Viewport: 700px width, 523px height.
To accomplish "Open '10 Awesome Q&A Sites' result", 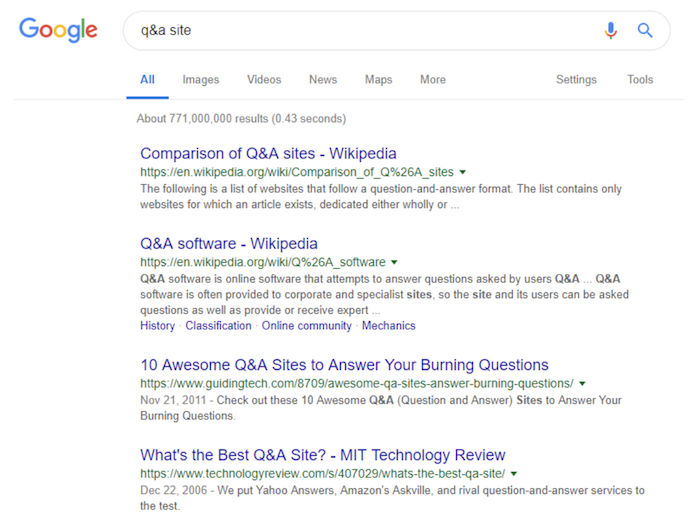I will [x=345, y=365].
